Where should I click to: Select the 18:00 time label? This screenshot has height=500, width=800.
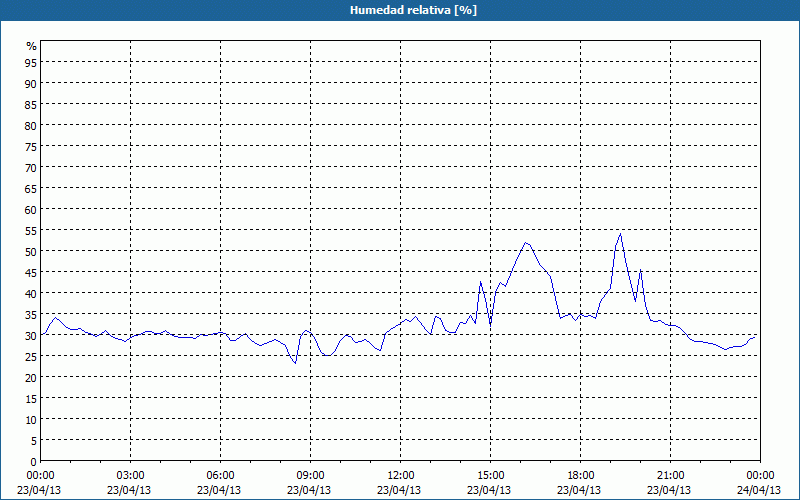point(581,476)
